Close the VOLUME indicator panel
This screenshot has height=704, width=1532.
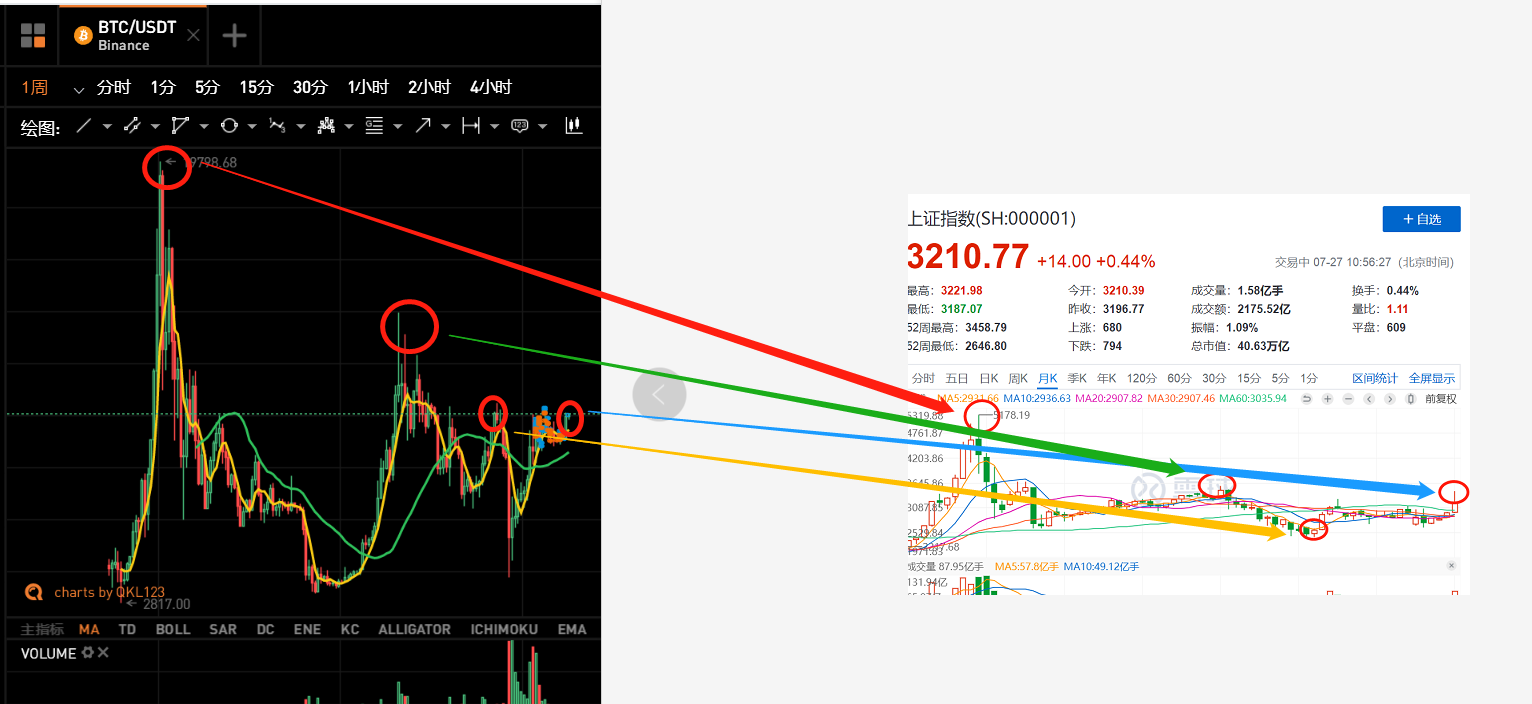tap(103, 653)
